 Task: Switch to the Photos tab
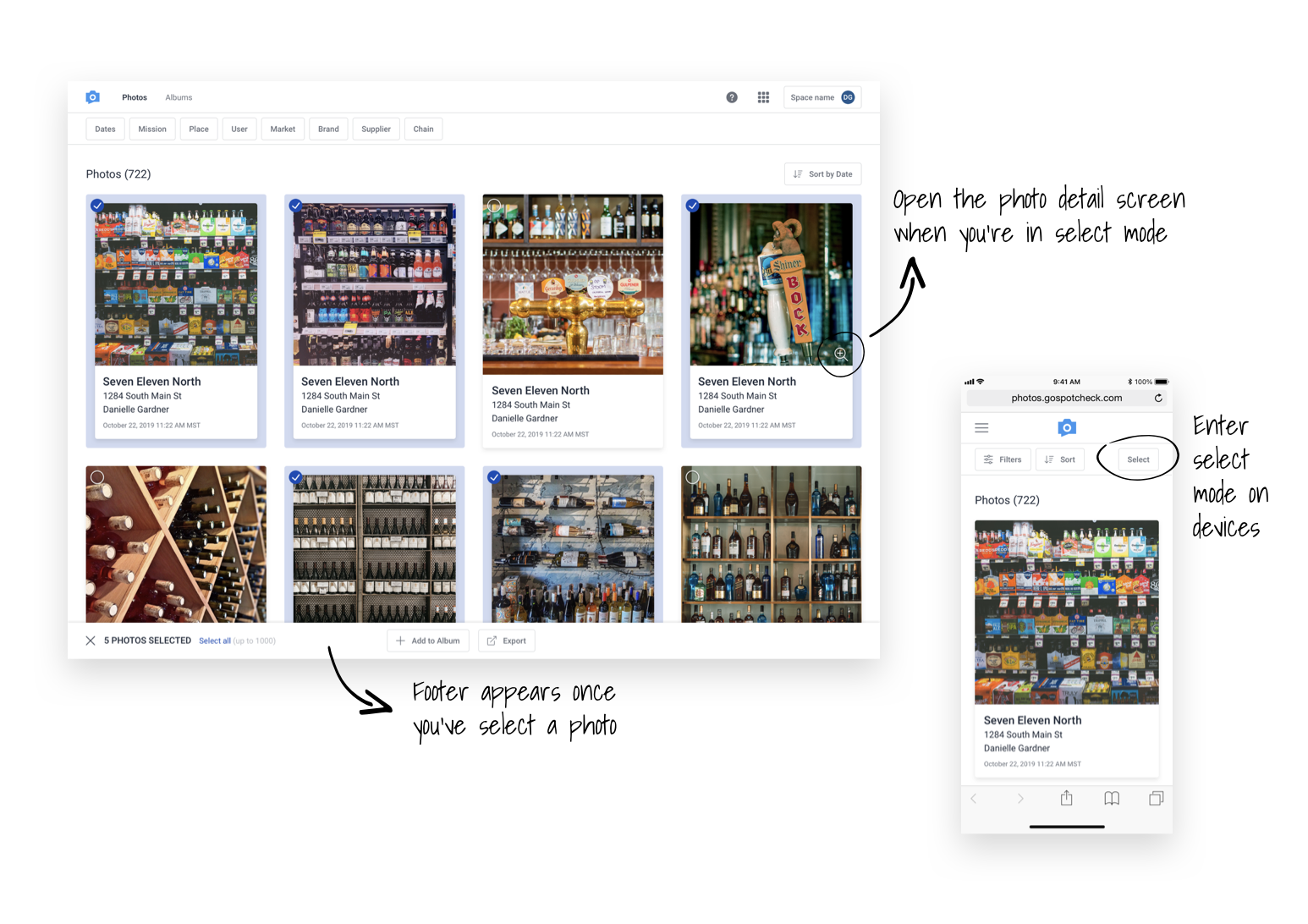pyautogui.click(x=135, y=97)
